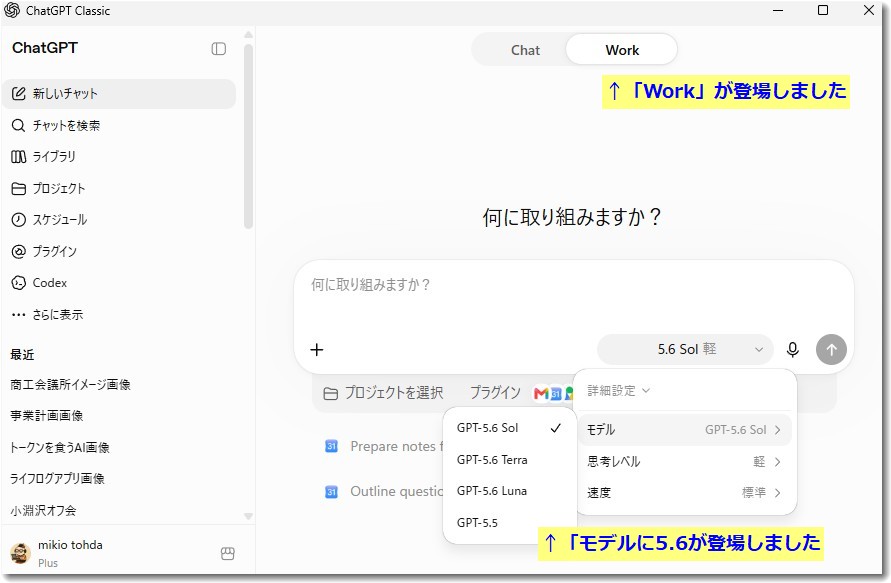Switch to the Work tab
The image size is (891, 583).
pyautogui.click(x=622, y=50)
